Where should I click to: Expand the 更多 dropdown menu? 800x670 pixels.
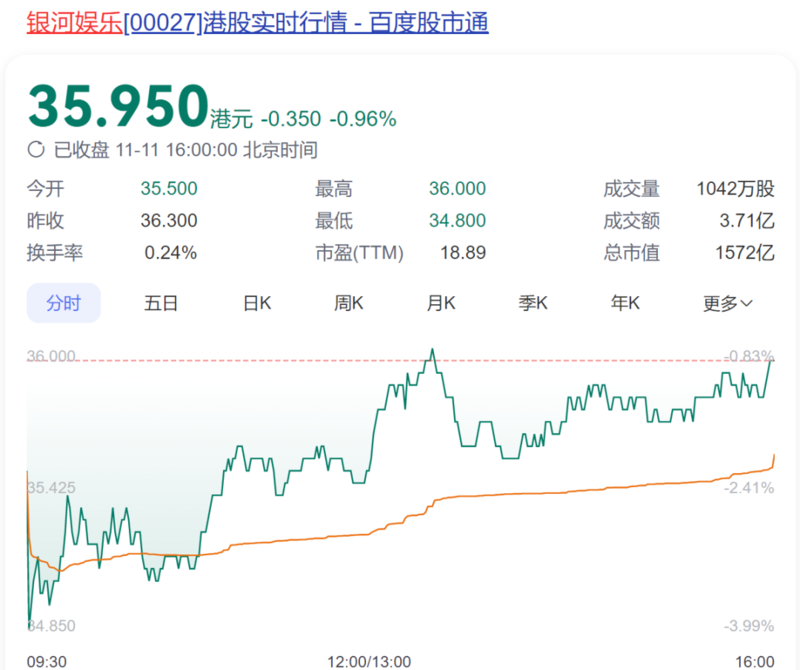[x=727, y=303]
